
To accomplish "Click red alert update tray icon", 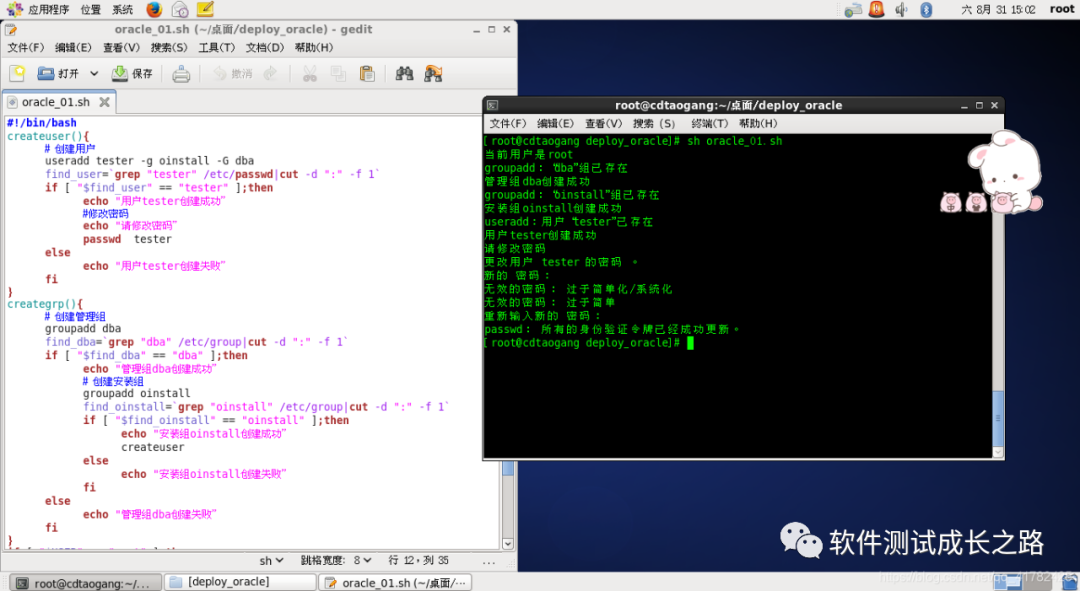I will (876, 9).
